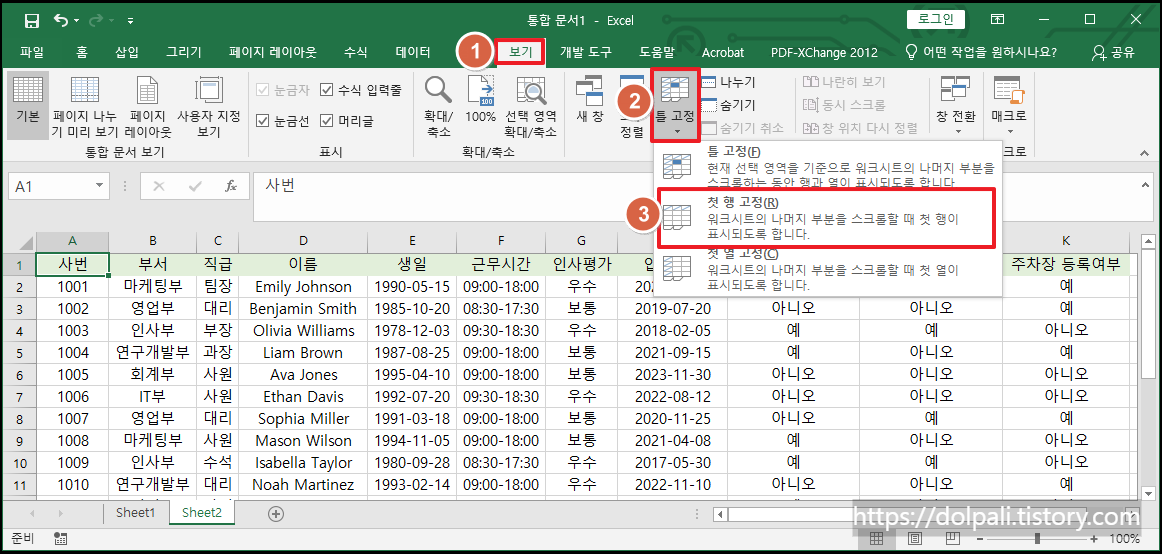Switch to 홈 ribbon tab

(x=82, y=52)
